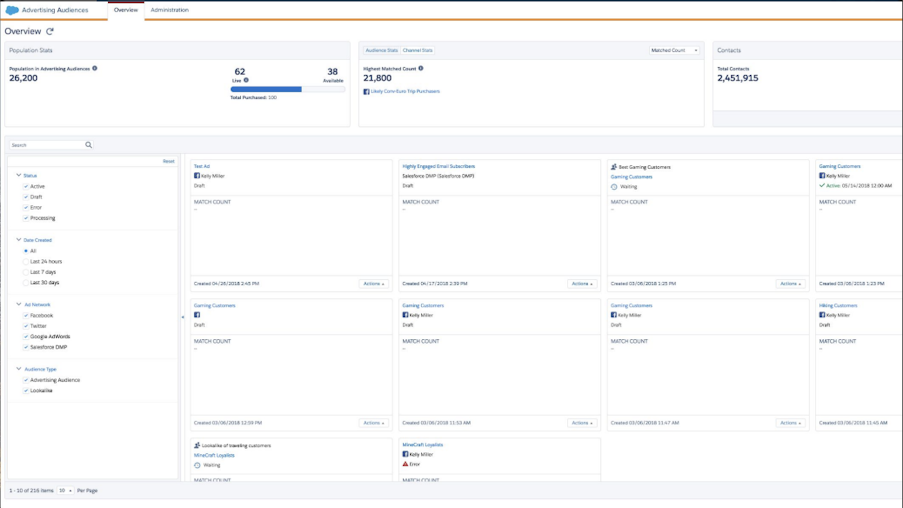903x508 pixels.
Task: Collapse the Status filter section
Action: [x=18, y=175]
